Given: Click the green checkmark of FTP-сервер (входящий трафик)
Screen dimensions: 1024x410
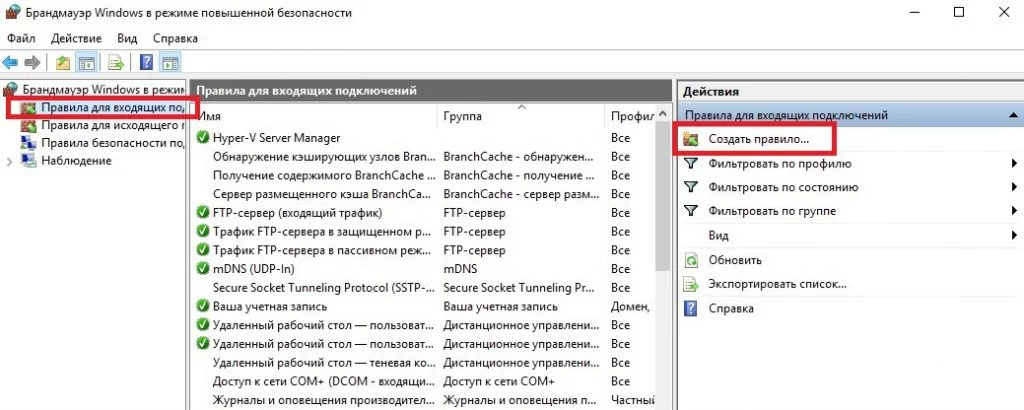Looking at the screenshot, I should click(x=203, y=213).
